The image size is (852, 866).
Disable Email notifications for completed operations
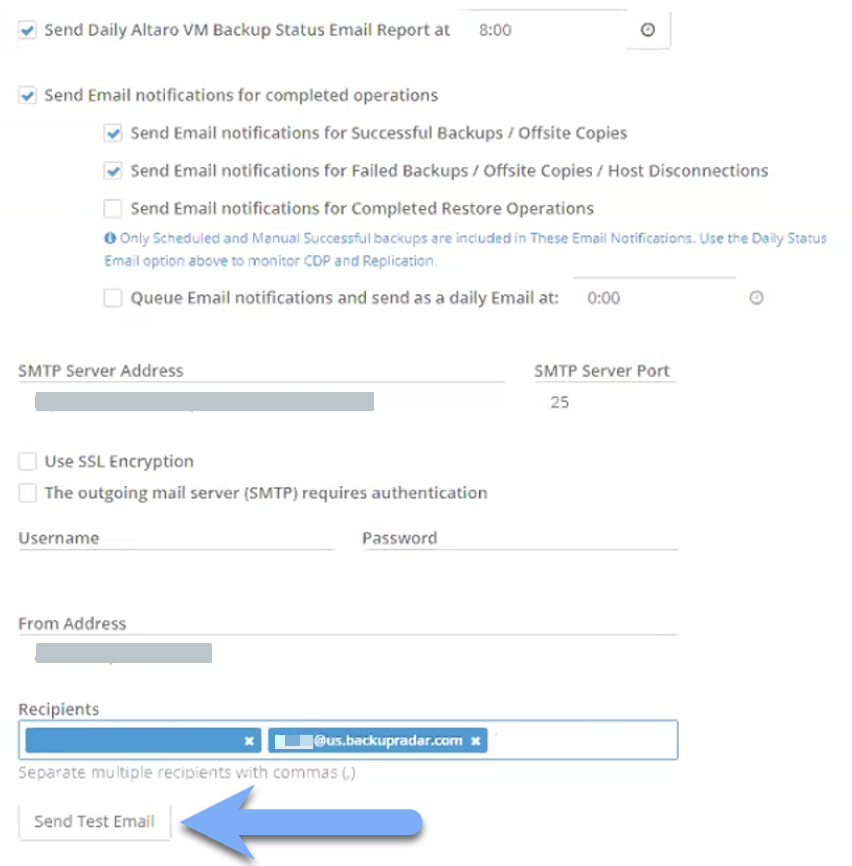[25, 95]
